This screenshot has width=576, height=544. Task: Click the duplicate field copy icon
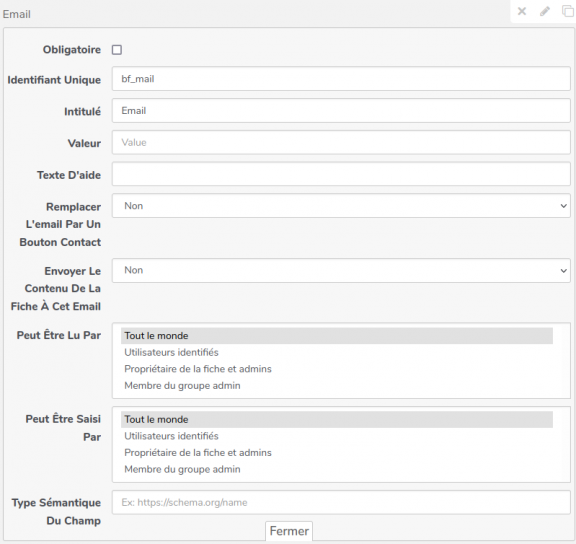coord(568,11)
